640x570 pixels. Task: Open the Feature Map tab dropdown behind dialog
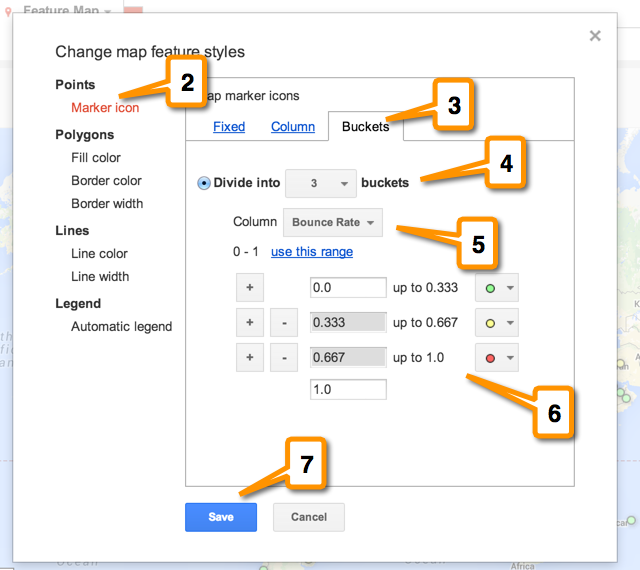tap(107, 11)
